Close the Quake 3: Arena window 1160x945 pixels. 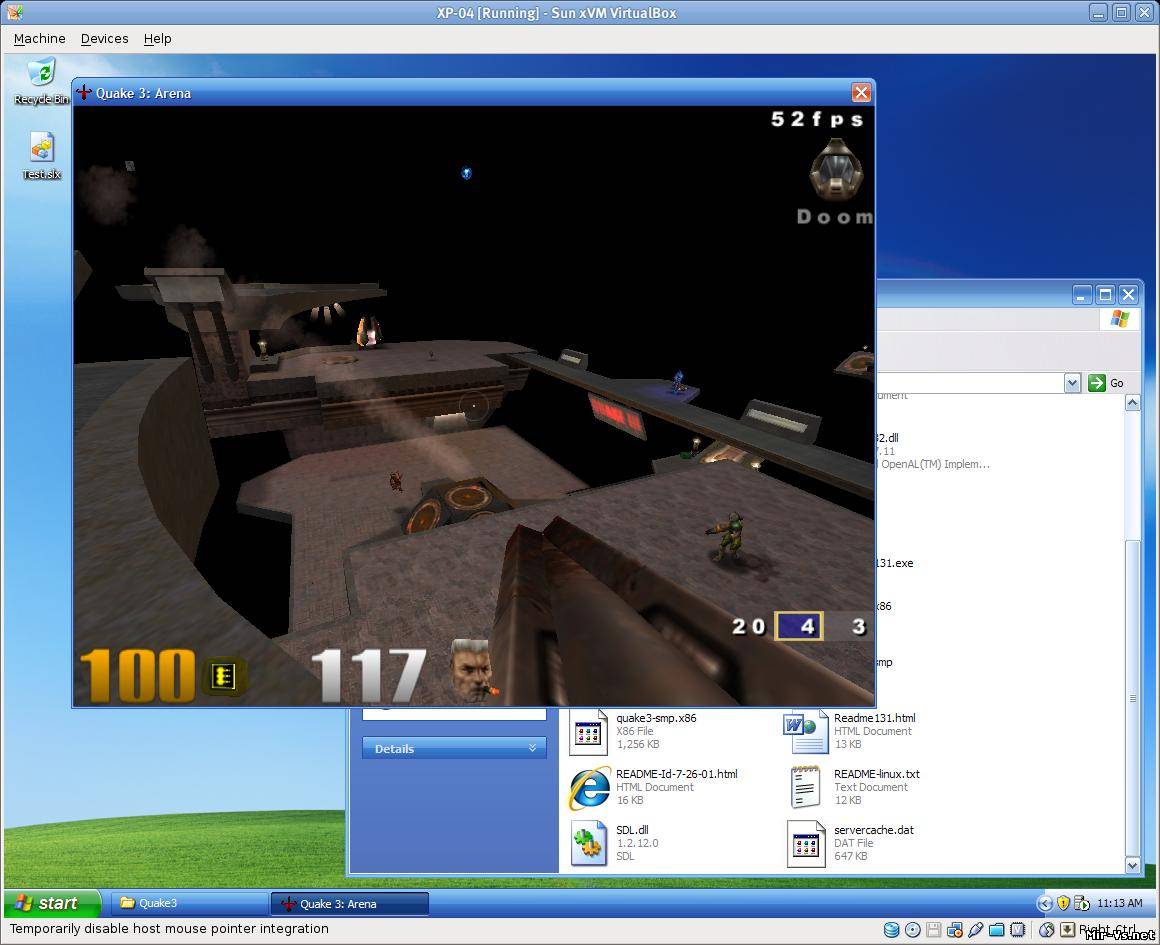point(861,93)
